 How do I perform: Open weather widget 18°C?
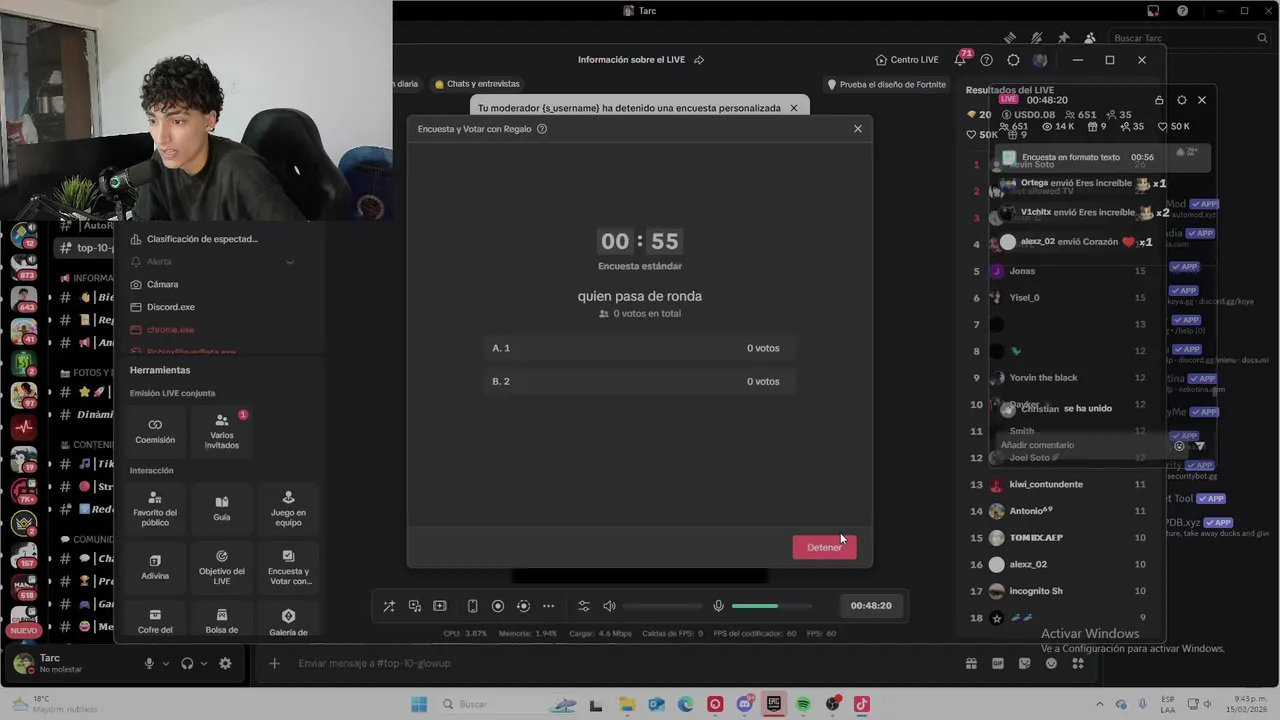53,704
